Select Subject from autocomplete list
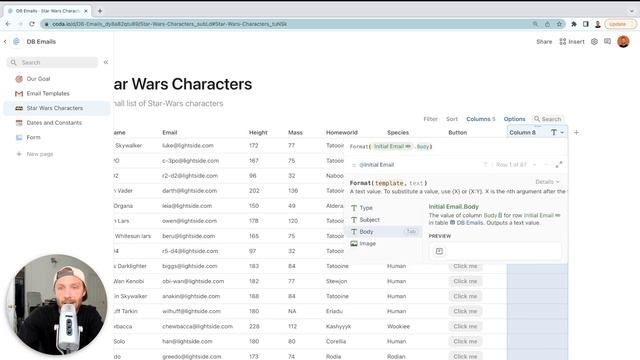Viewport: 640px width, 360px height. coord(384,220)
